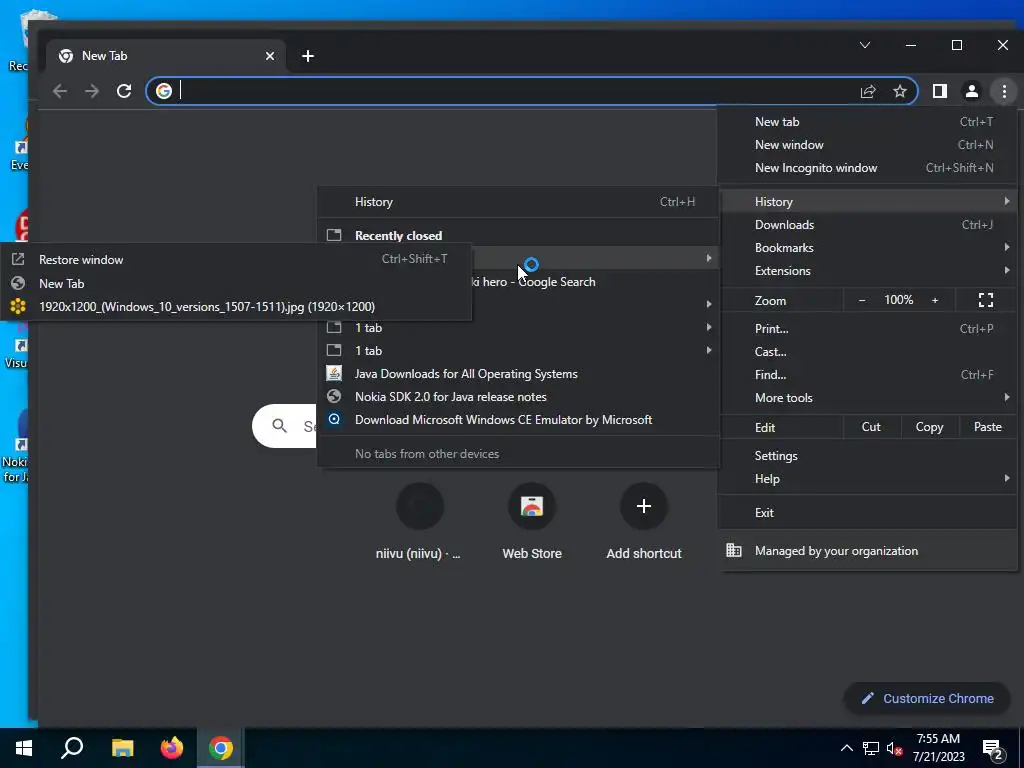Open File Explorer from taskbar

point(122,748)
